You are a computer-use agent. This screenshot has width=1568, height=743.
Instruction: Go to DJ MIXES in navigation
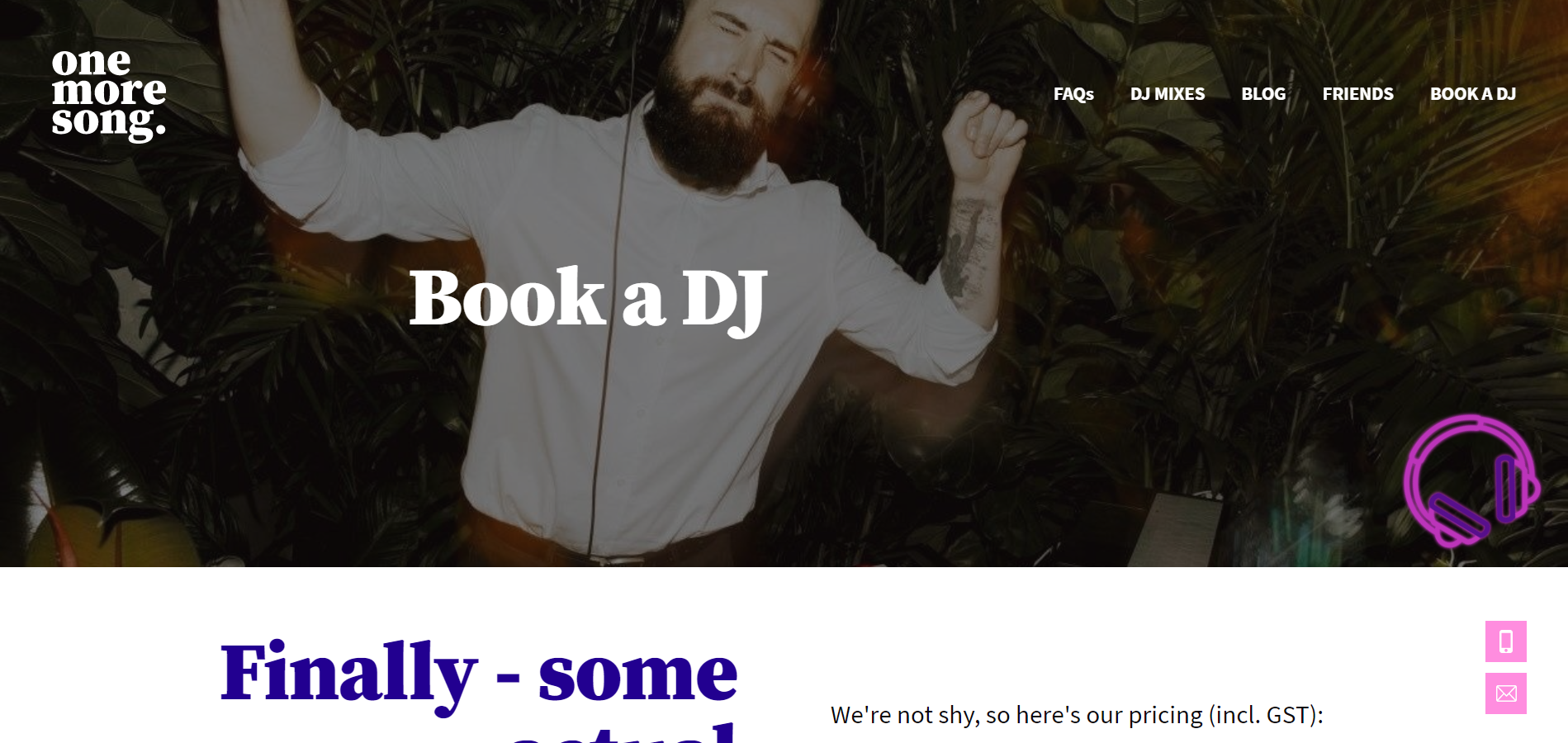pos(1168,94)
